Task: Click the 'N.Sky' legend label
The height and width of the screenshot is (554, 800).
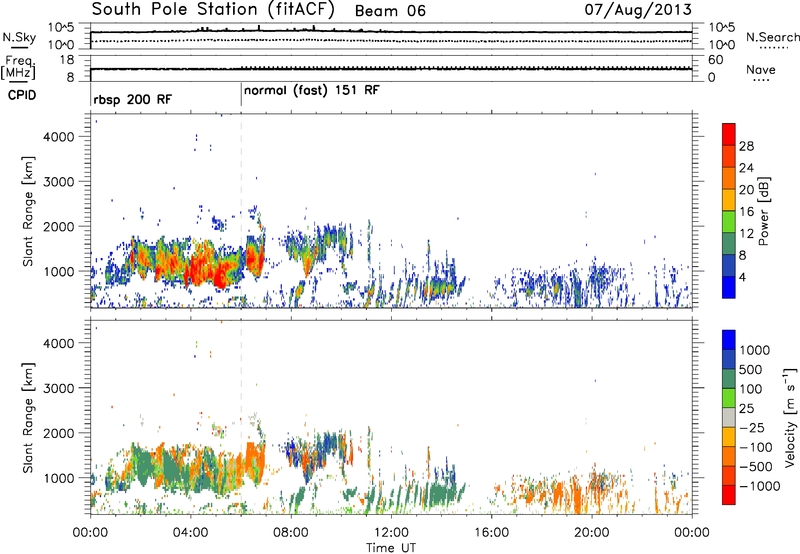Action: point(19,37)
